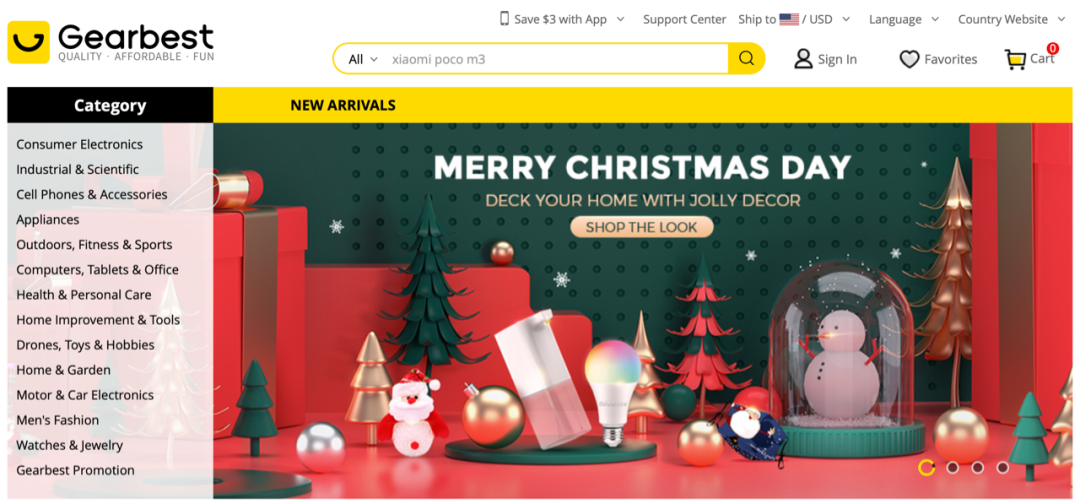Select the active first slide indicator

pos(926,468)
